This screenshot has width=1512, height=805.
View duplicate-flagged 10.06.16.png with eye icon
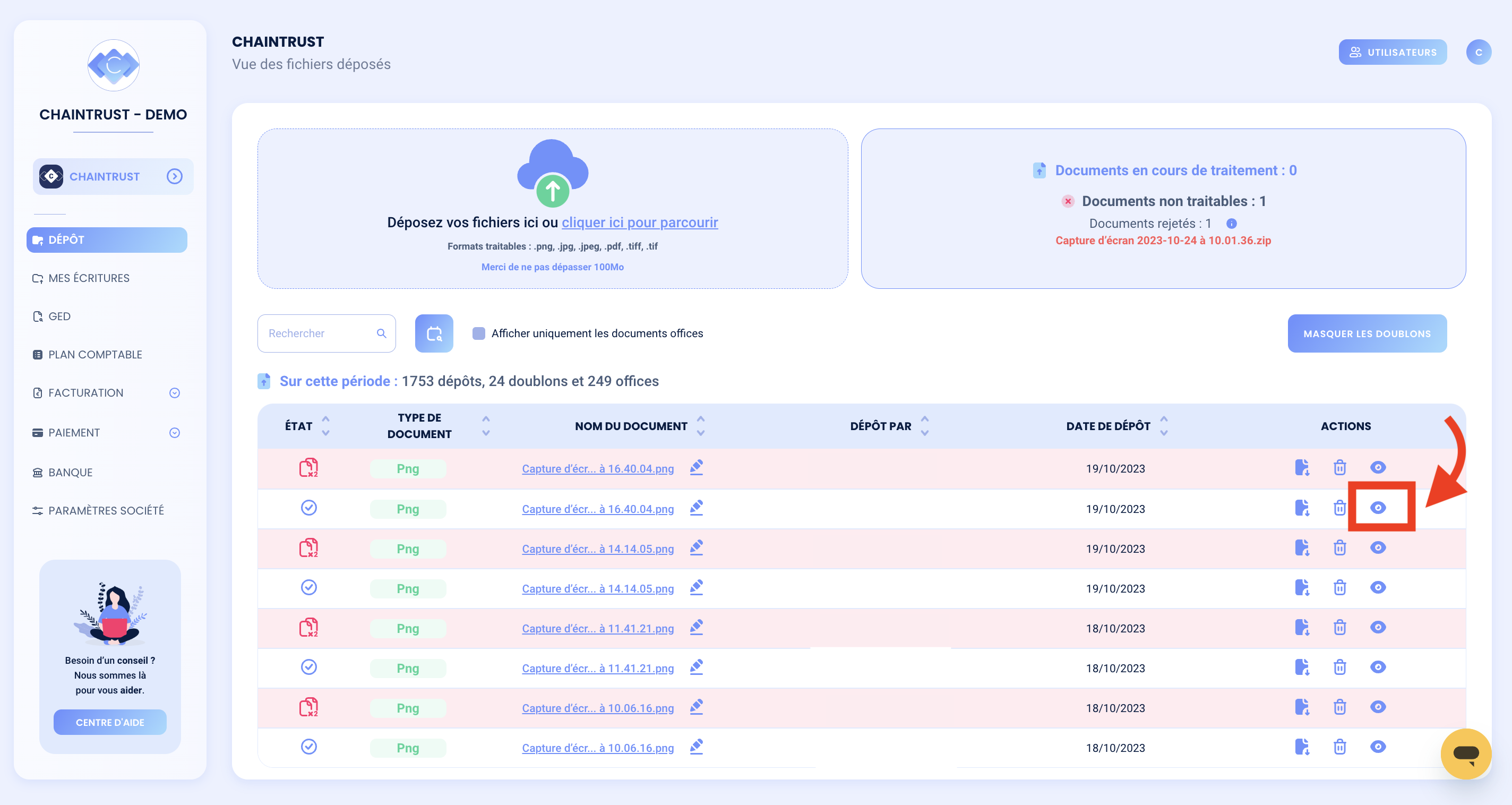coord(1378,707)
